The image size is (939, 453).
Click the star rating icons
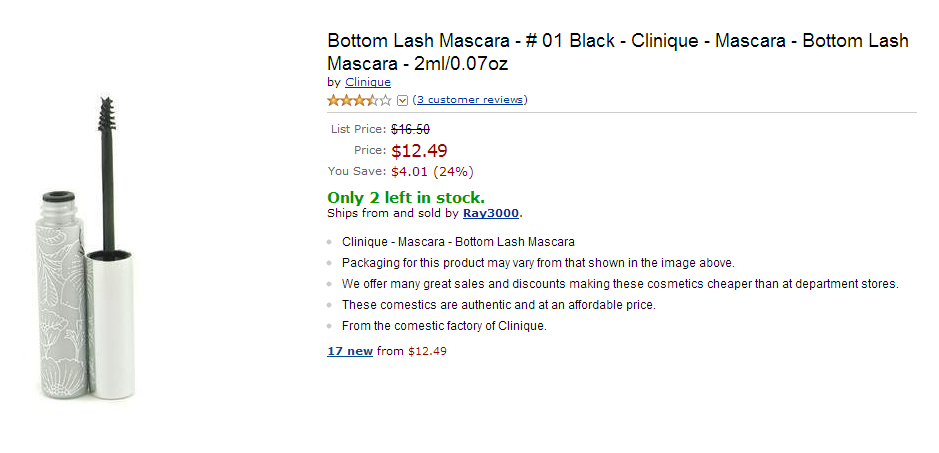click(359, 100)
